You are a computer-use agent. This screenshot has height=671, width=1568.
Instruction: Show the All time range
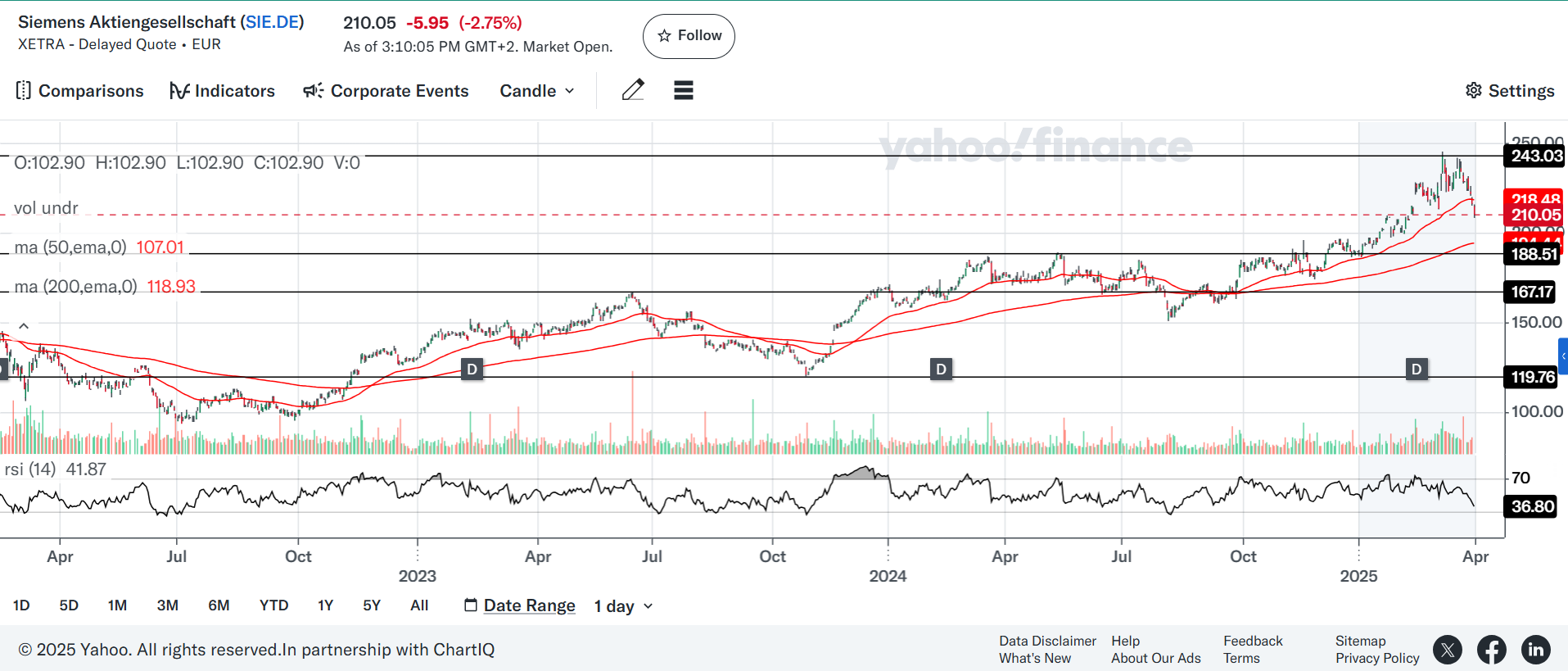point(419,605)
